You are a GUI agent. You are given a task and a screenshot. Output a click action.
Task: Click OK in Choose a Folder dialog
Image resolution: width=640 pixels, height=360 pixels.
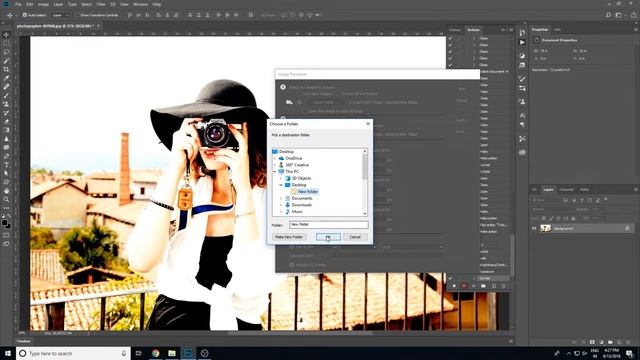coord(328,237)
